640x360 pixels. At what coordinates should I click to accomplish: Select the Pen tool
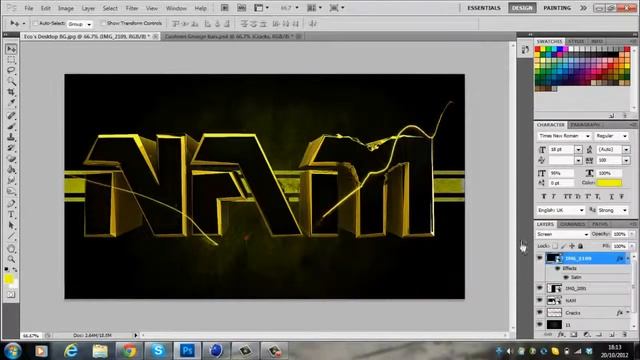11,204
